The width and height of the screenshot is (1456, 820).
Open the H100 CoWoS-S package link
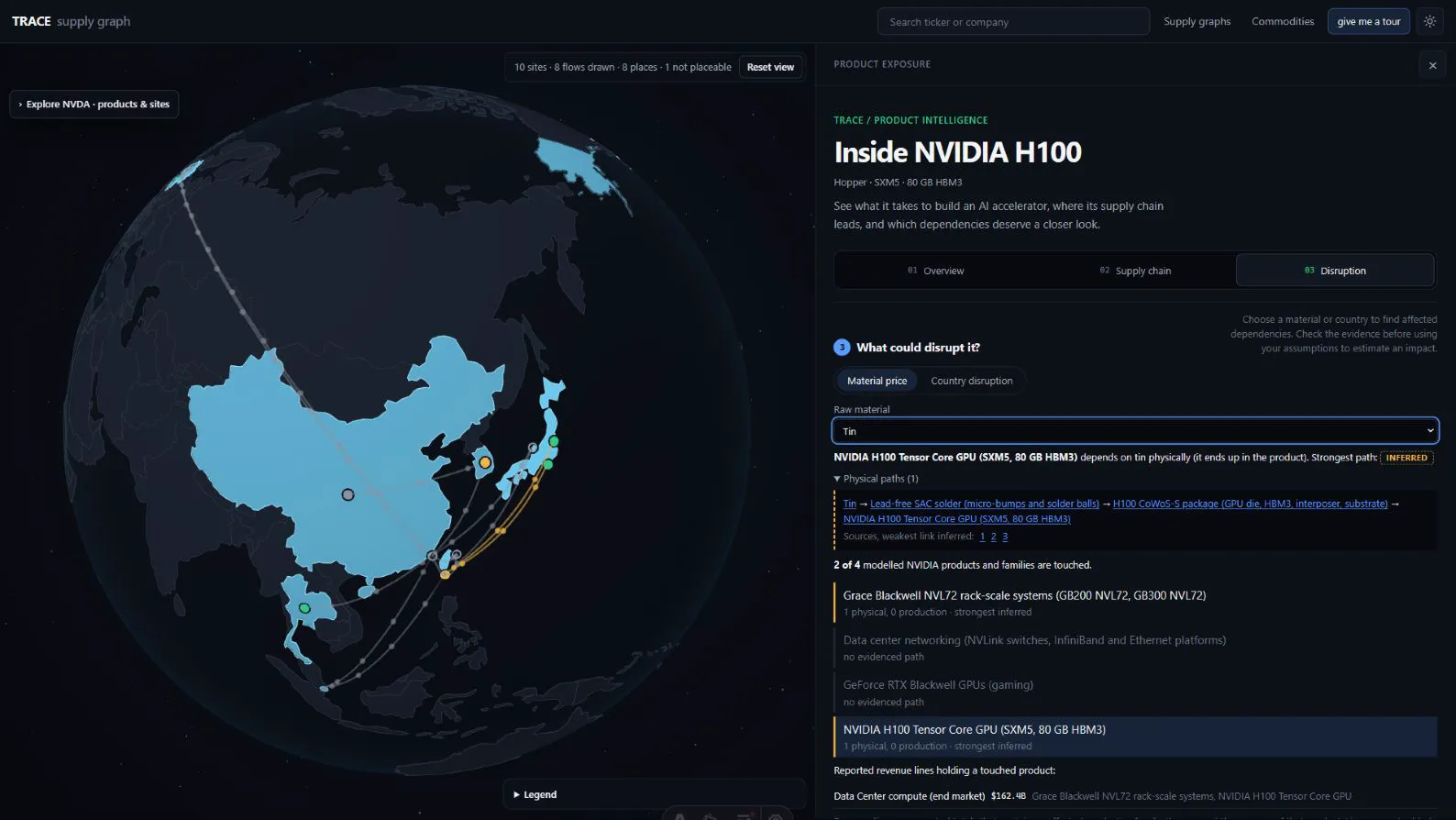1250,504
